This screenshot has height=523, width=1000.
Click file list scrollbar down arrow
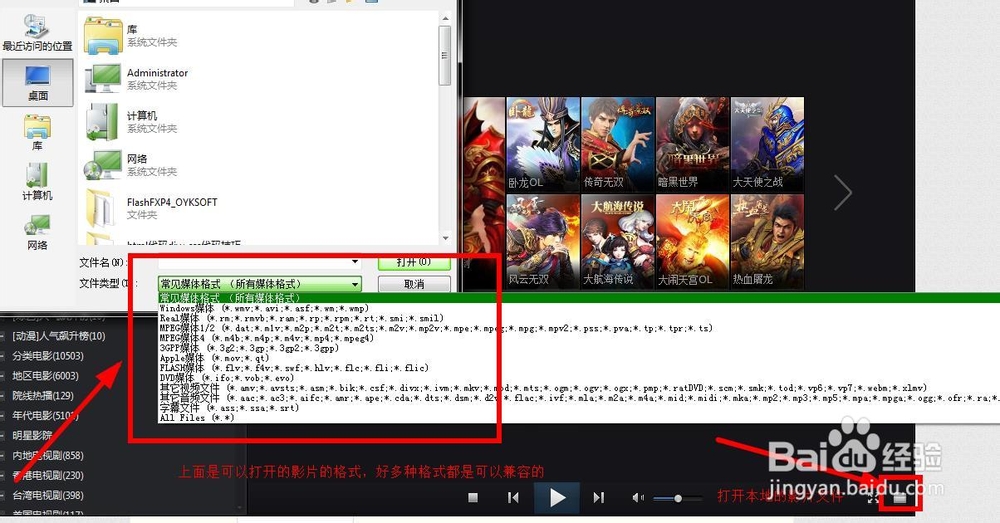click(x=445, y=238)
